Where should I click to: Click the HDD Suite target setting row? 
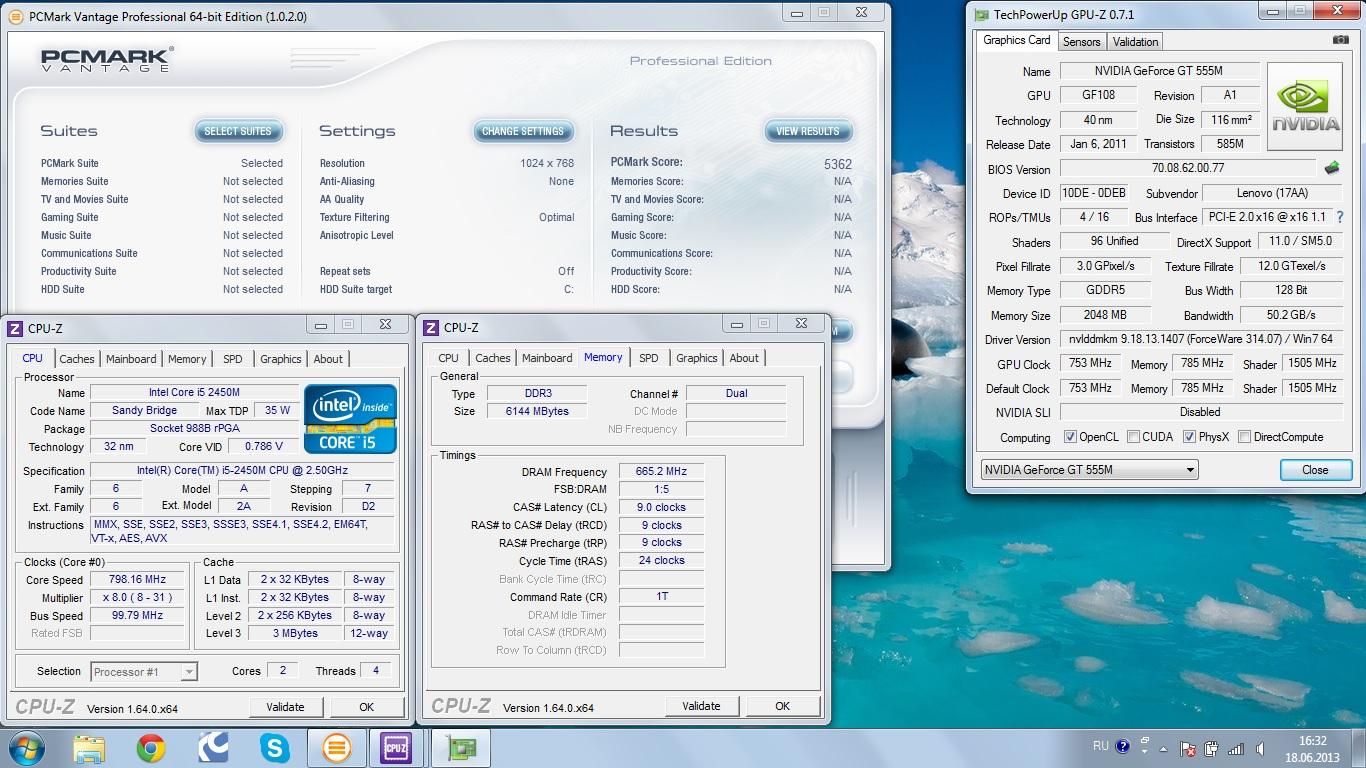coord(447,289)
